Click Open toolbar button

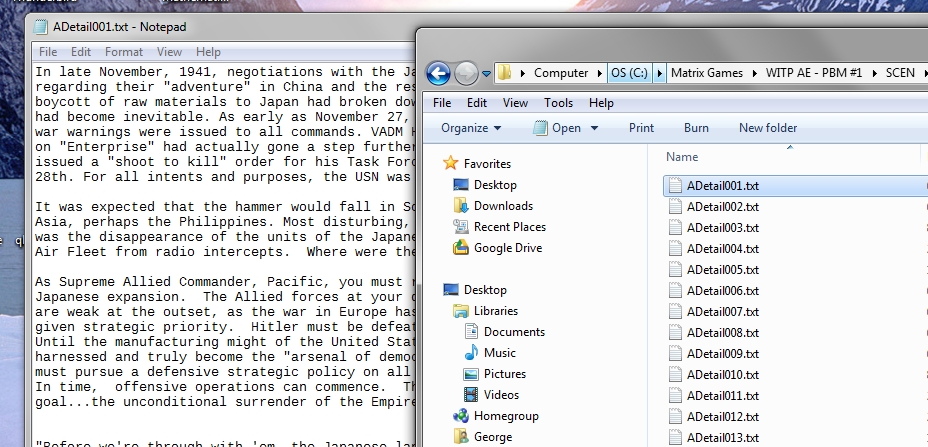point(559,128)
